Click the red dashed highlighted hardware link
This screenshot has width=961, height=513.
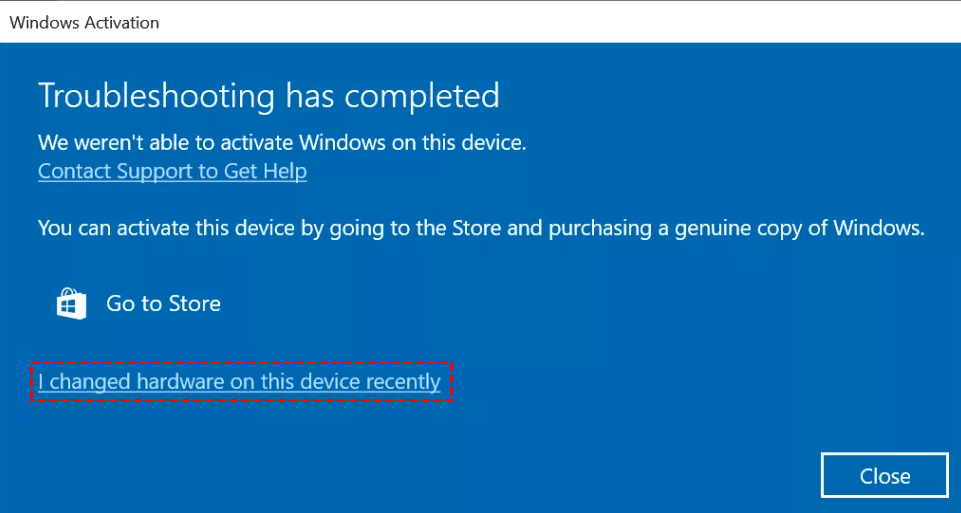pyautogui.click(x=239, y=381)
